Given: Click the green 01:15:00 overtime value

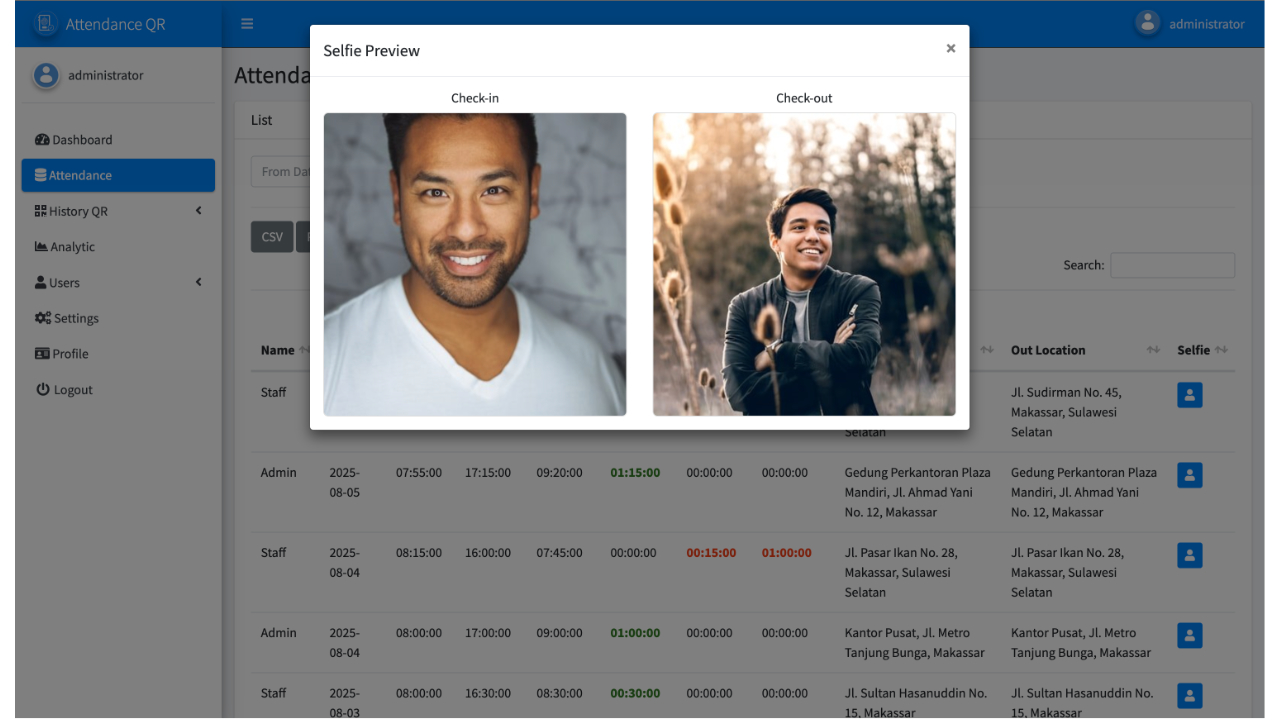Looking at the screenshot, I should (635, 473).
